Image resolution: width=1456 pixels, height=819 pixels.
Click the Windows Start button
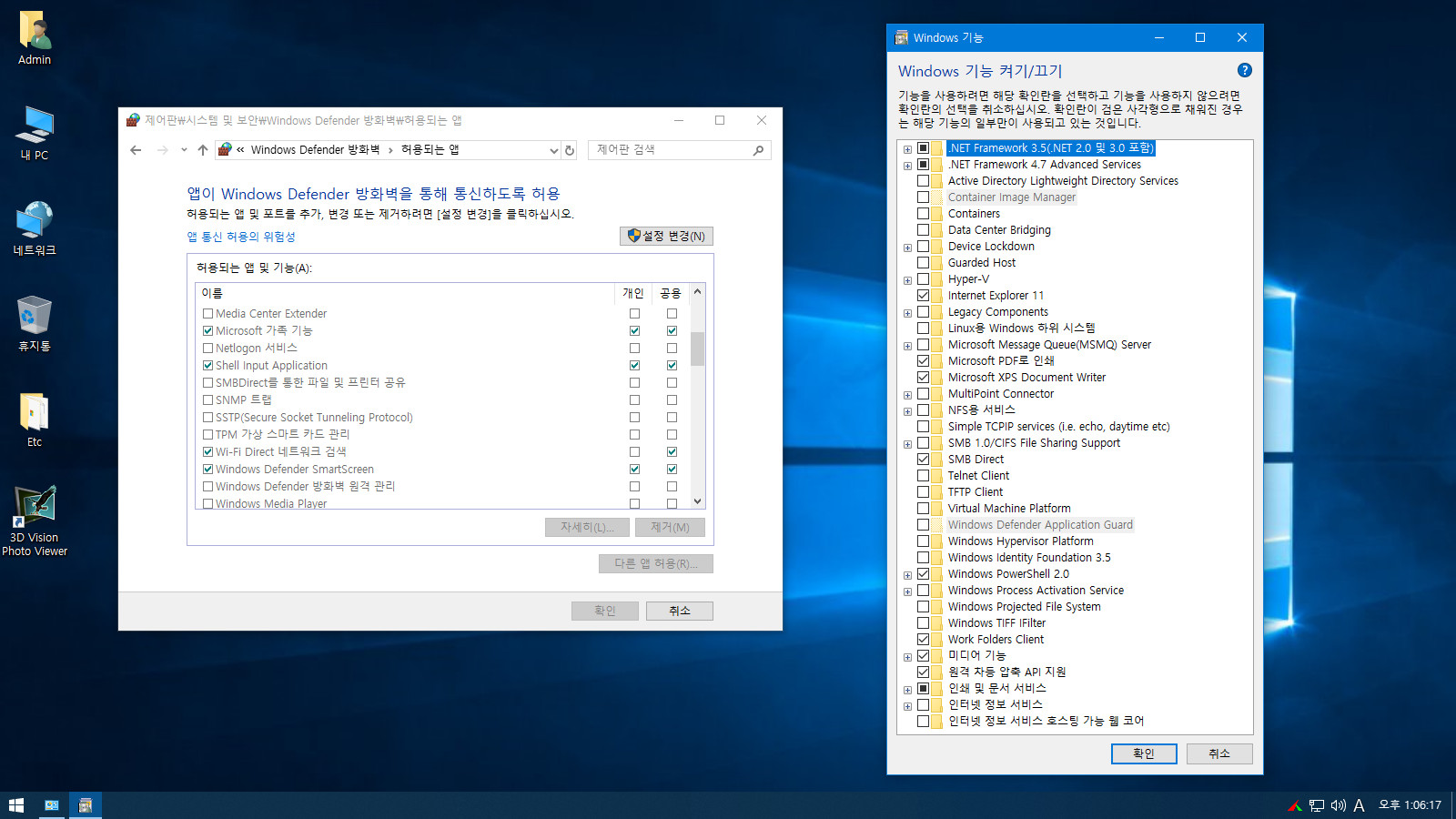(15, 805)
